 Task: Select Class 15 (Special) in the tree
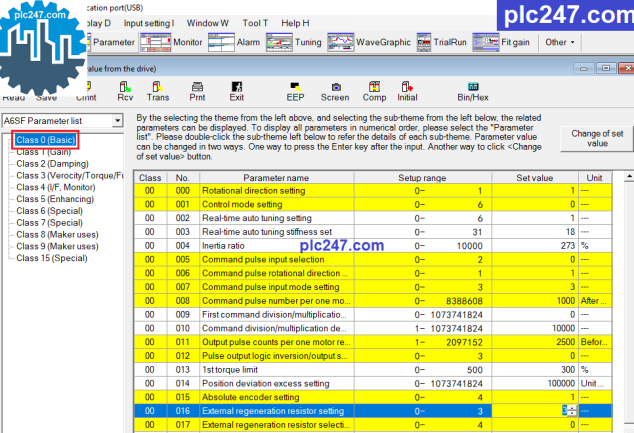[x=52, y=258]
